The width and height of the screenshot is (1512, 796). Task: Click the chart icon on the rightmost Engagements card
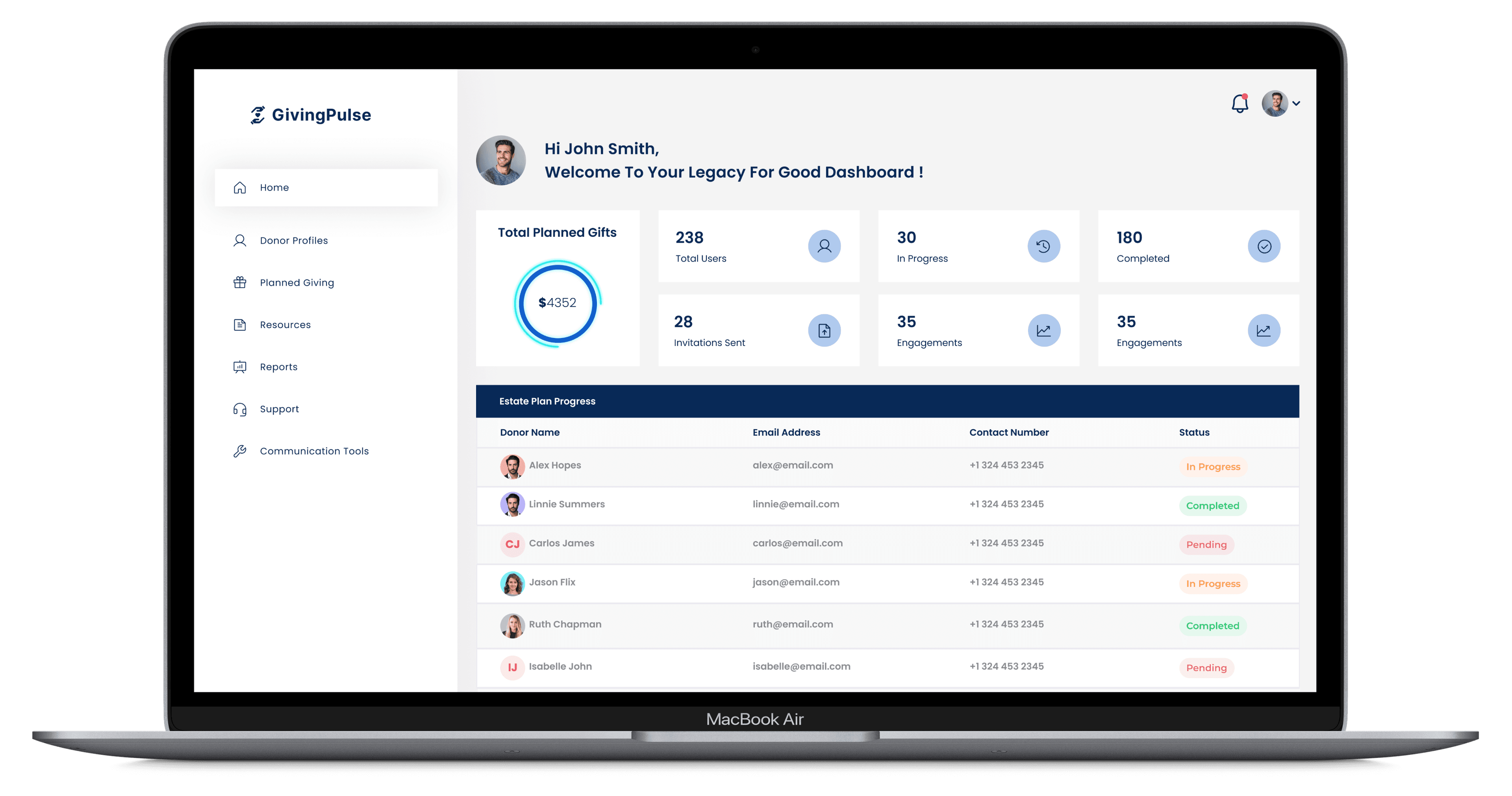tap(1264, 330)
